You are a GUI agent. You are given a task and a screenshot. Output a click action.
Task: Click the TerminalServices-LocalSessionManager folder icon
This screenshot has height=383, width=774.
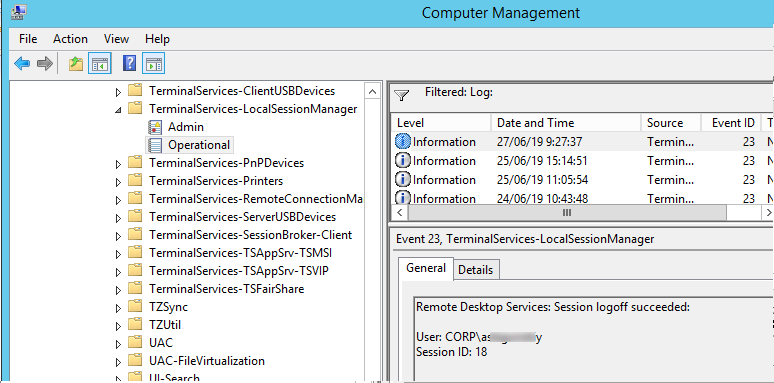click(135, 109)
